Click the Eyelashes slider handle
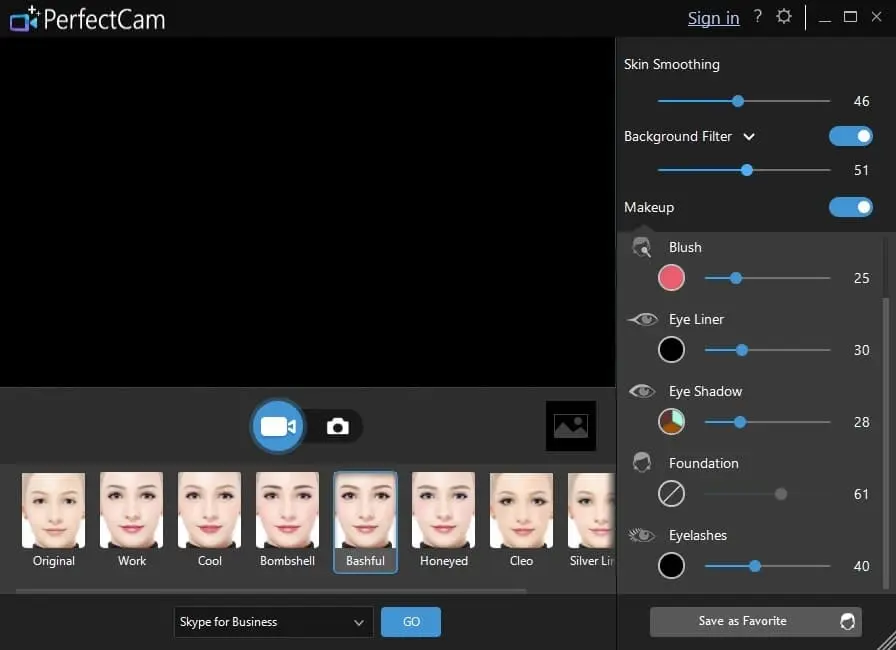 (755, 566)
